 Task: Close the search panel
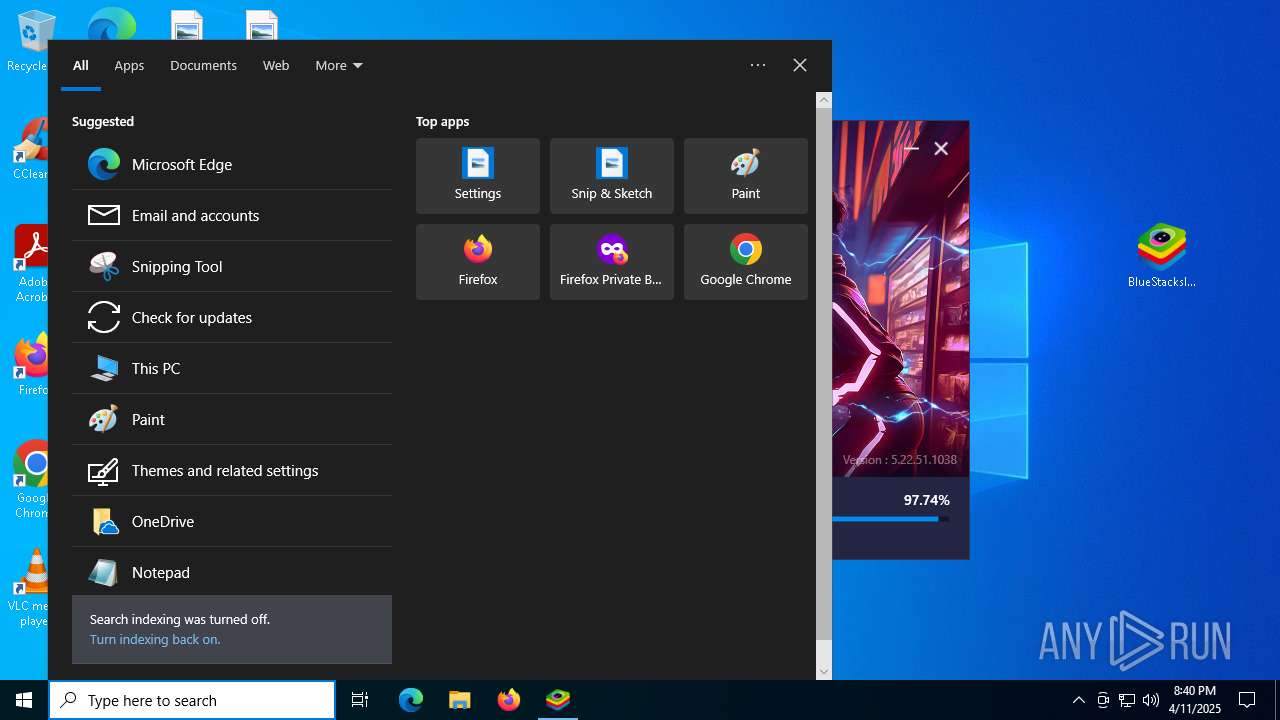tap(800, 65)
